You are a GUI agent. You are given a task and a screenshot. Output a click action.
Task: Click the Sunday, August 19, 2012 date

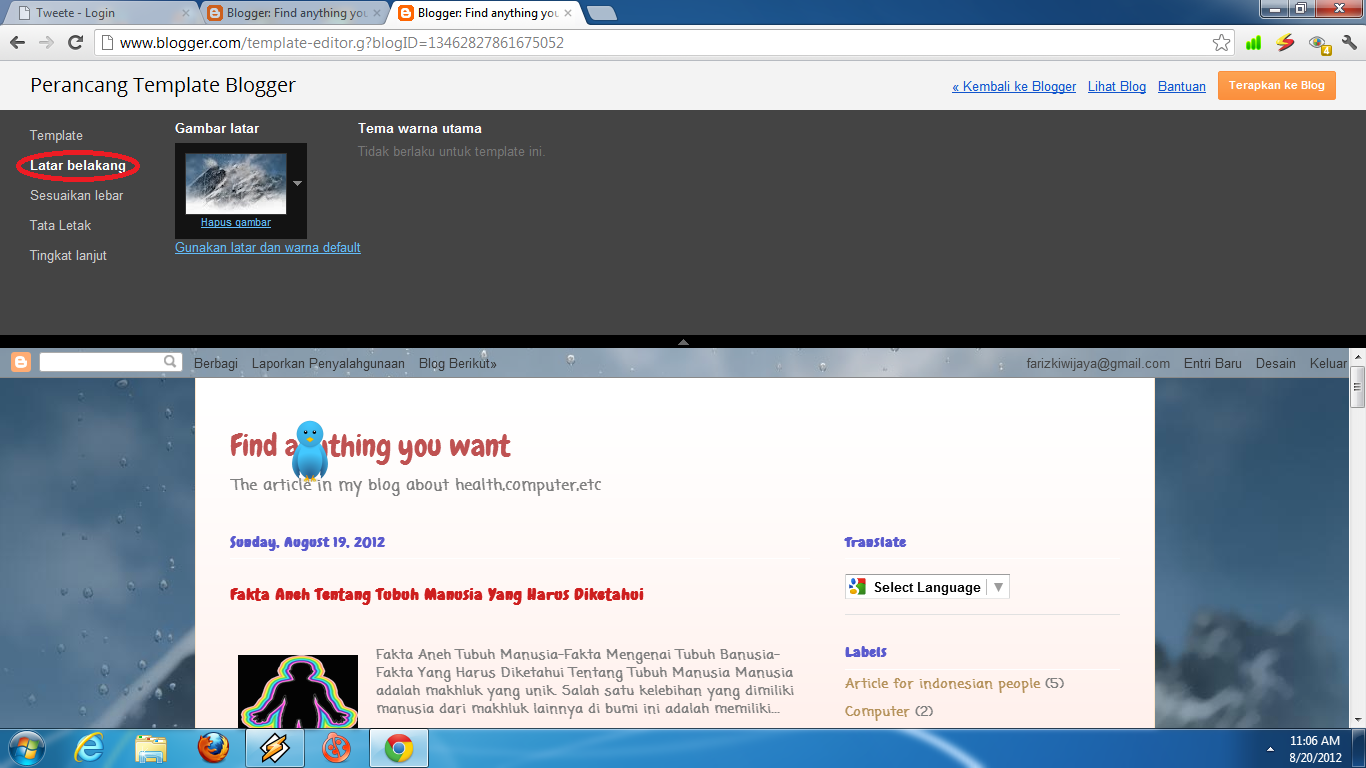pos(307,542)
